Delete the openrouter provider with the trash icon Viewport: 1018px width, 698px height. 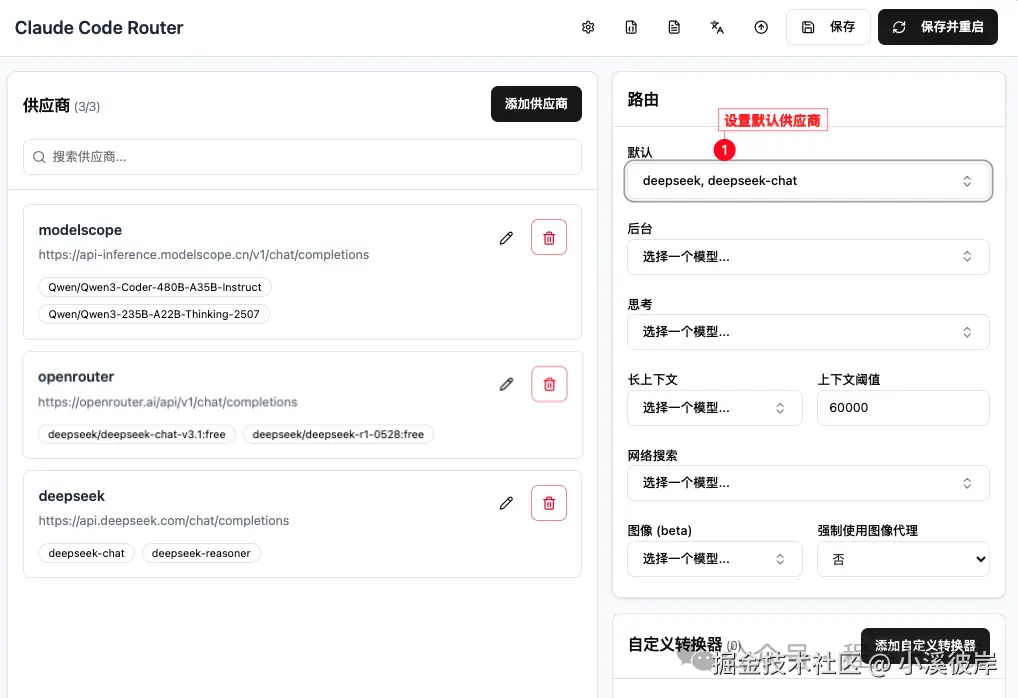[548, 383]
